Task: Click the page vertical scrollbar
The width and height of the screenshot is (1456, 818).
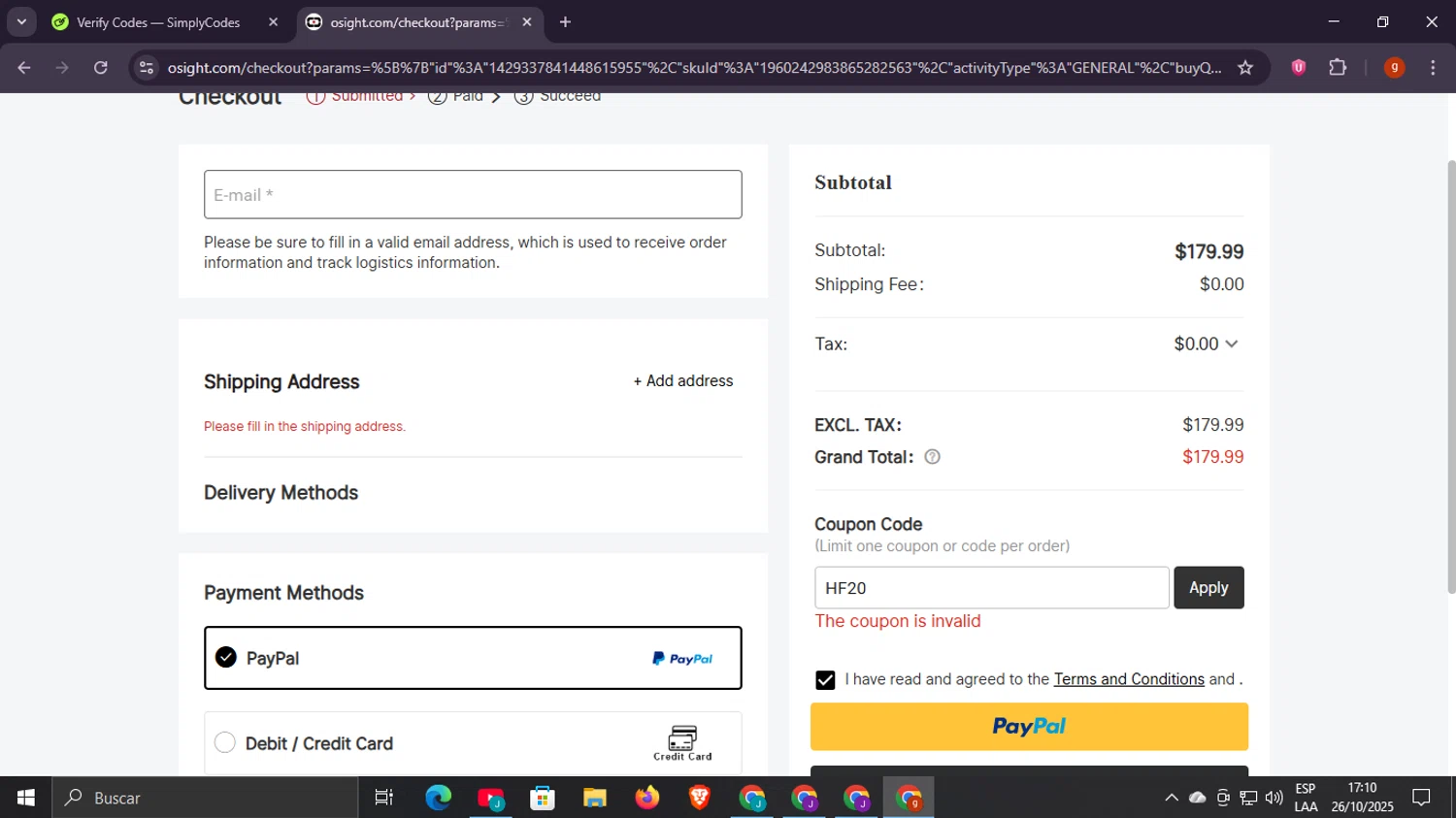Action: 1451,378
